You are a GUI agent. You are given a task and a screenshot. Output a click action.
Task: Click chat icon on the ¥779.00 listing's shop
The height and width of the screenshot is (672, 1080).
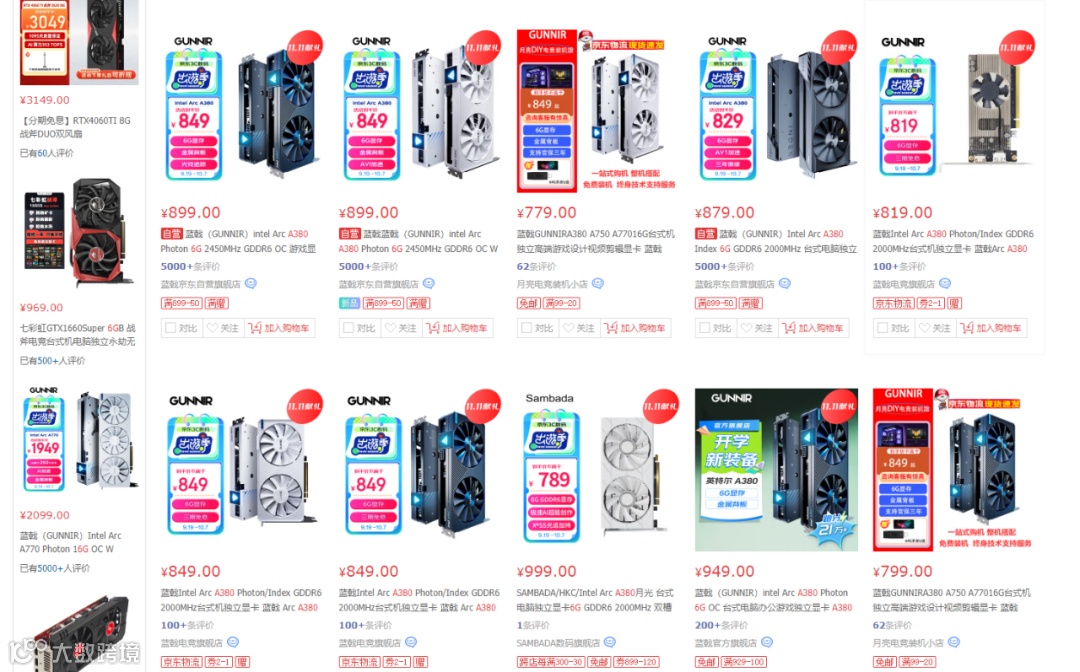click(x=598, y=284)
